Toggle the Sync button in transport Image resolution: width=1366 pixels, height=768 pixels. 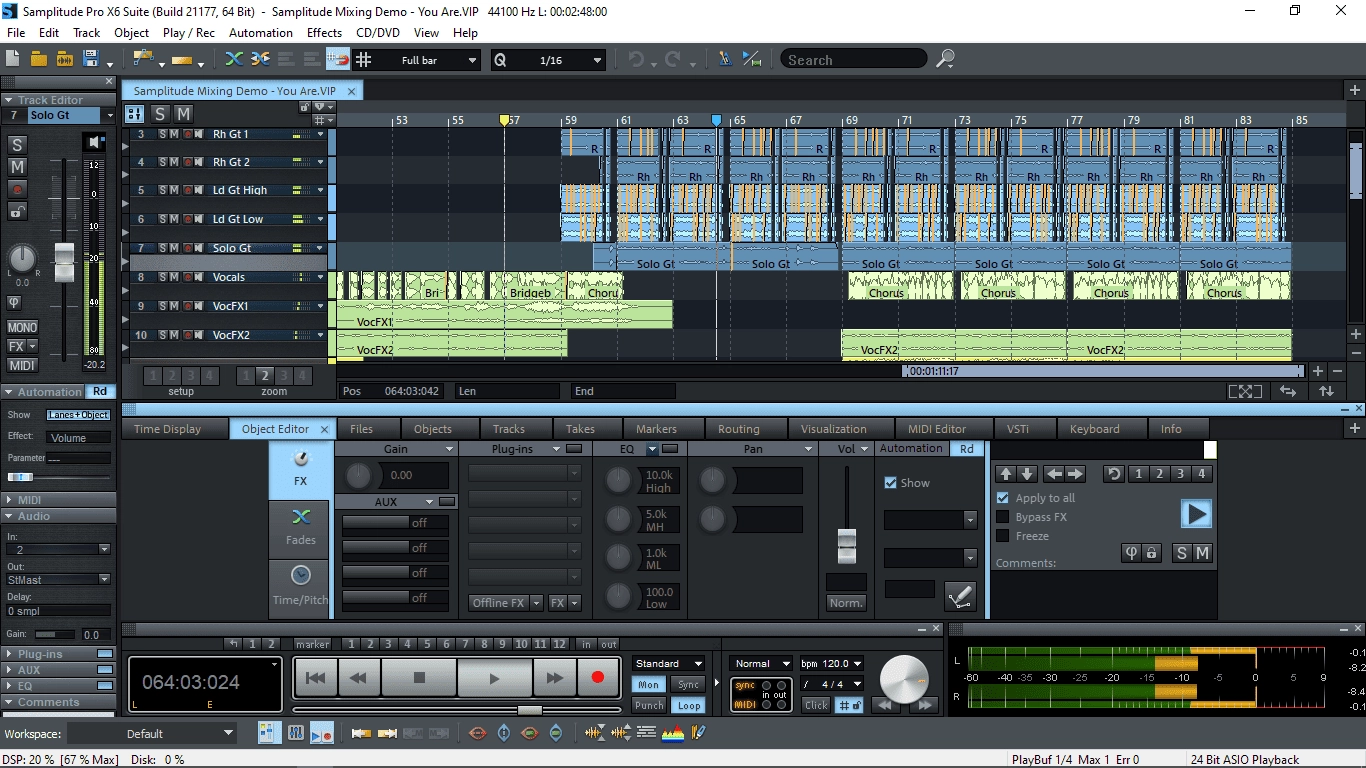[x=688, y=685]
